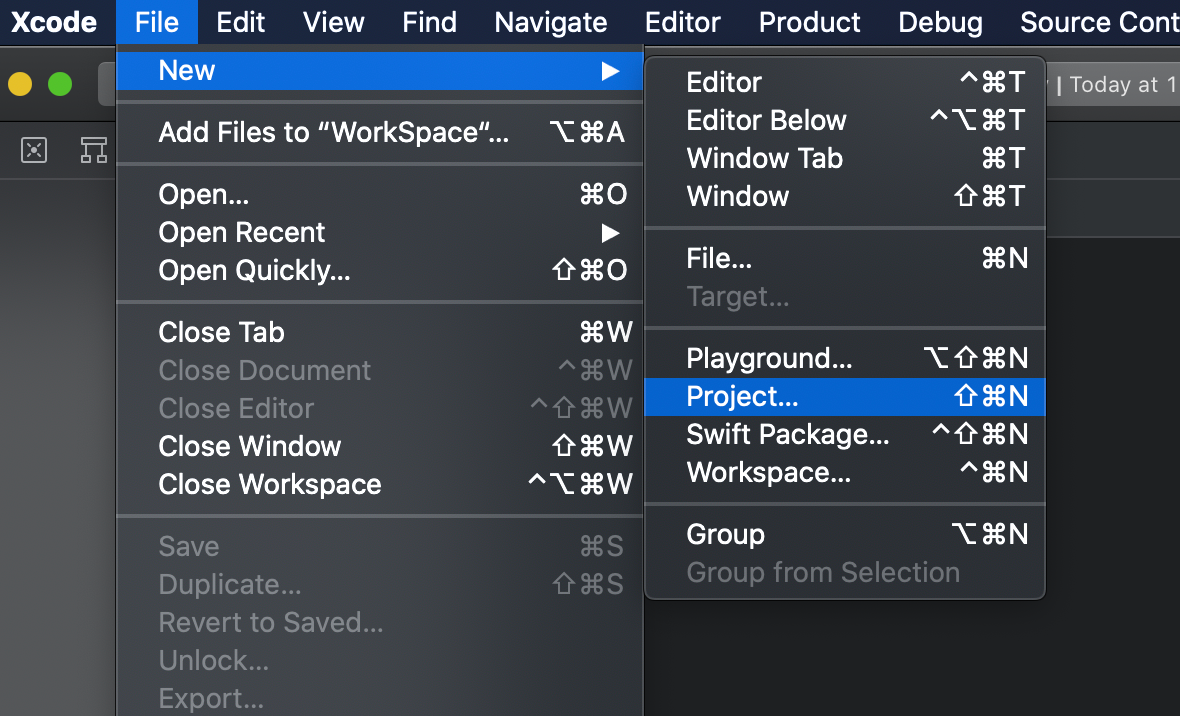Create a new Swift Package…
Screen dimensions: 1180x716
(x=845, y=434)
